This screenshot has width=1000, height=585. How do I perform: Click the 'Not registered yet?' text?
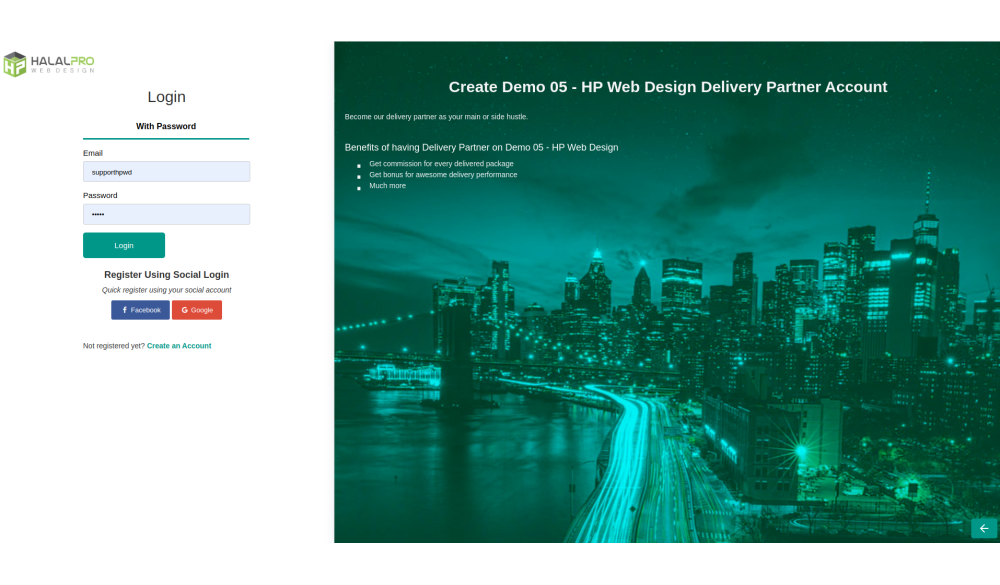pyautogui.click(x=114, y=346)
